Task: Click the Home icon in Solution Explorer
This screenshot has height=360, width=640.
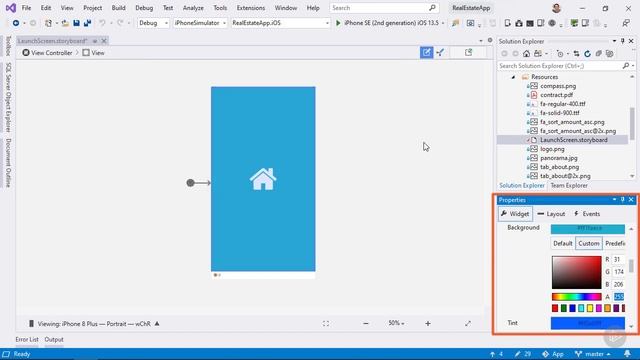Action: point(527,53)
